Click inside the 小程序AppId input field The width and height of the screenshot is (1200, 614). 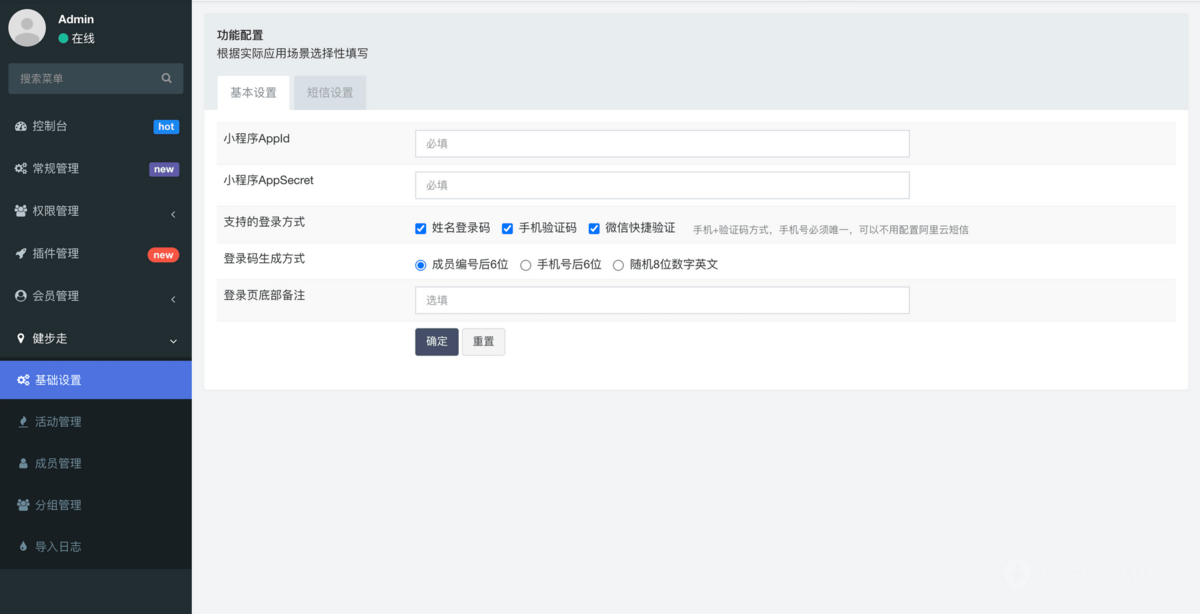662,143
